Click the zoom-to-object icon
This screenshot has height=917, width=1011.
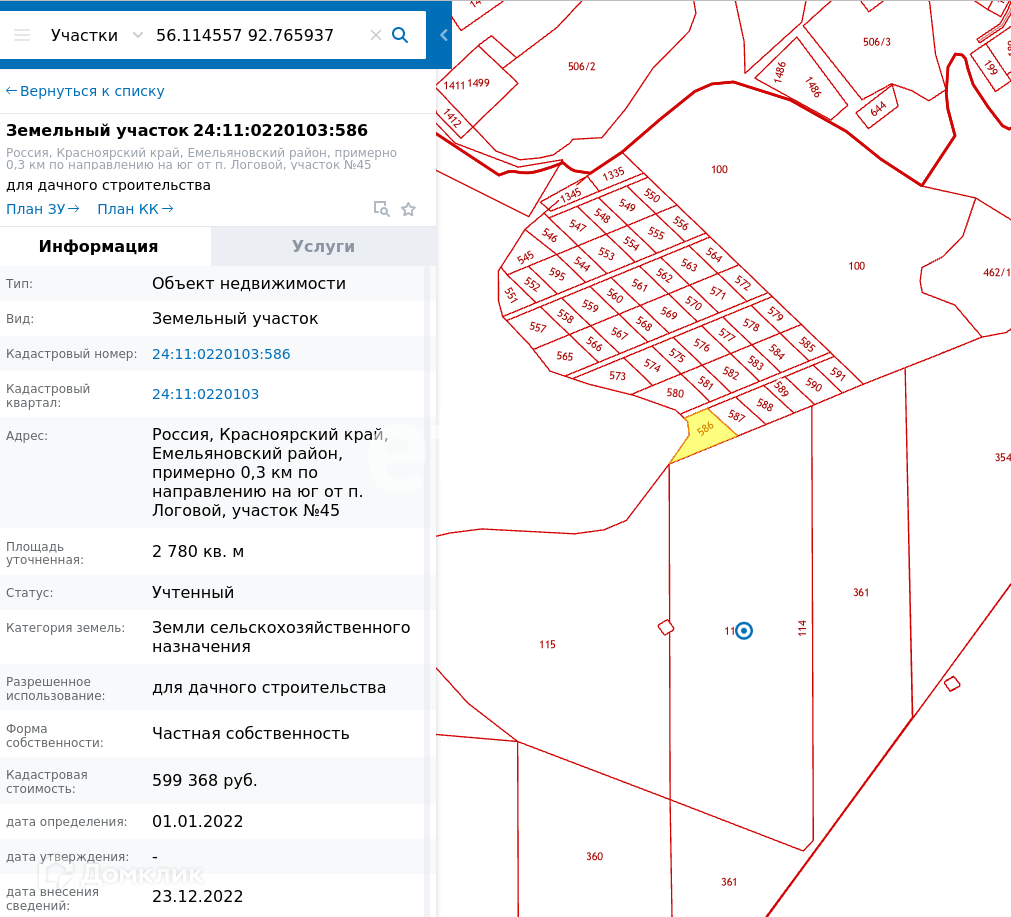(x=381, y=209)
